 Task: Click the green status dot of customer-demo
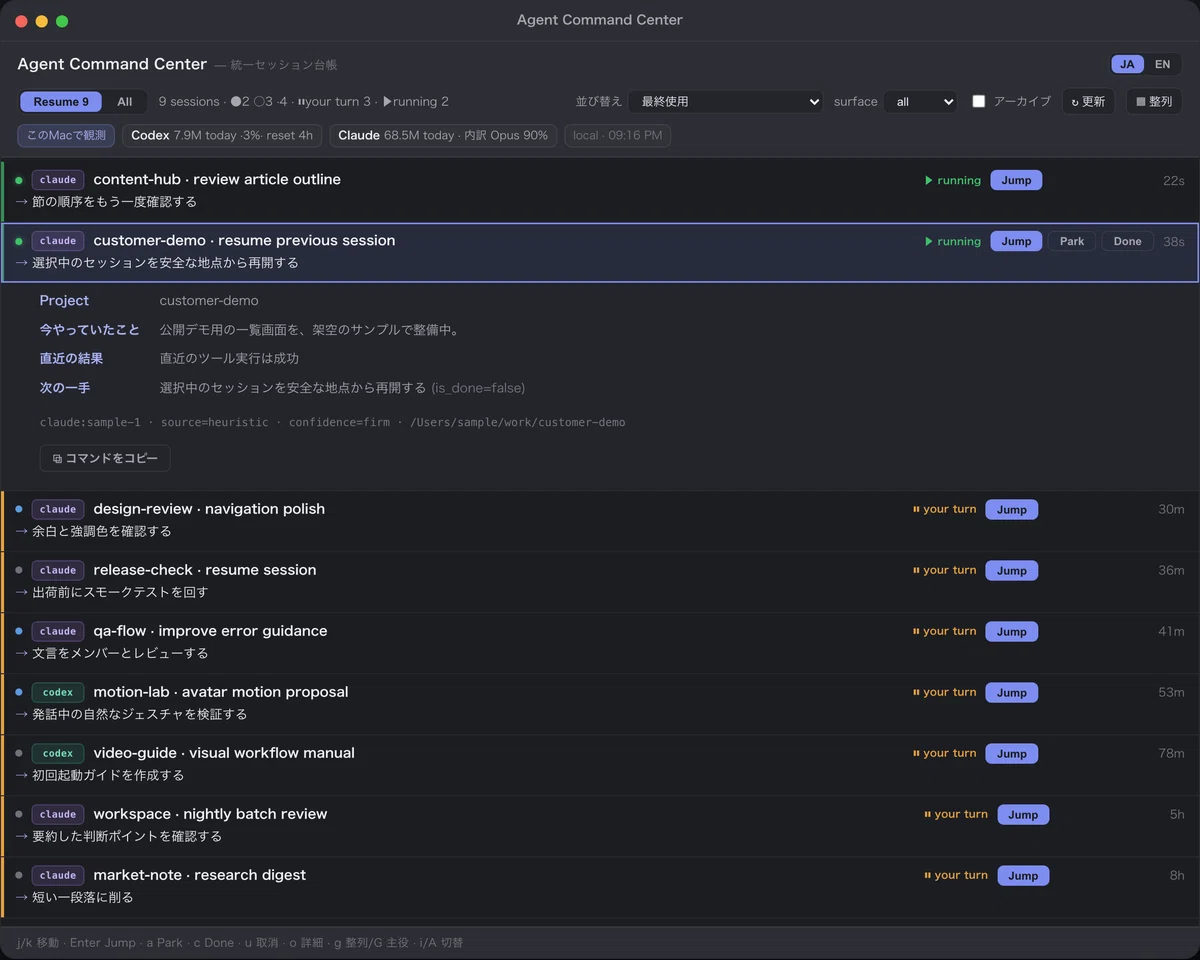(19, 241)
